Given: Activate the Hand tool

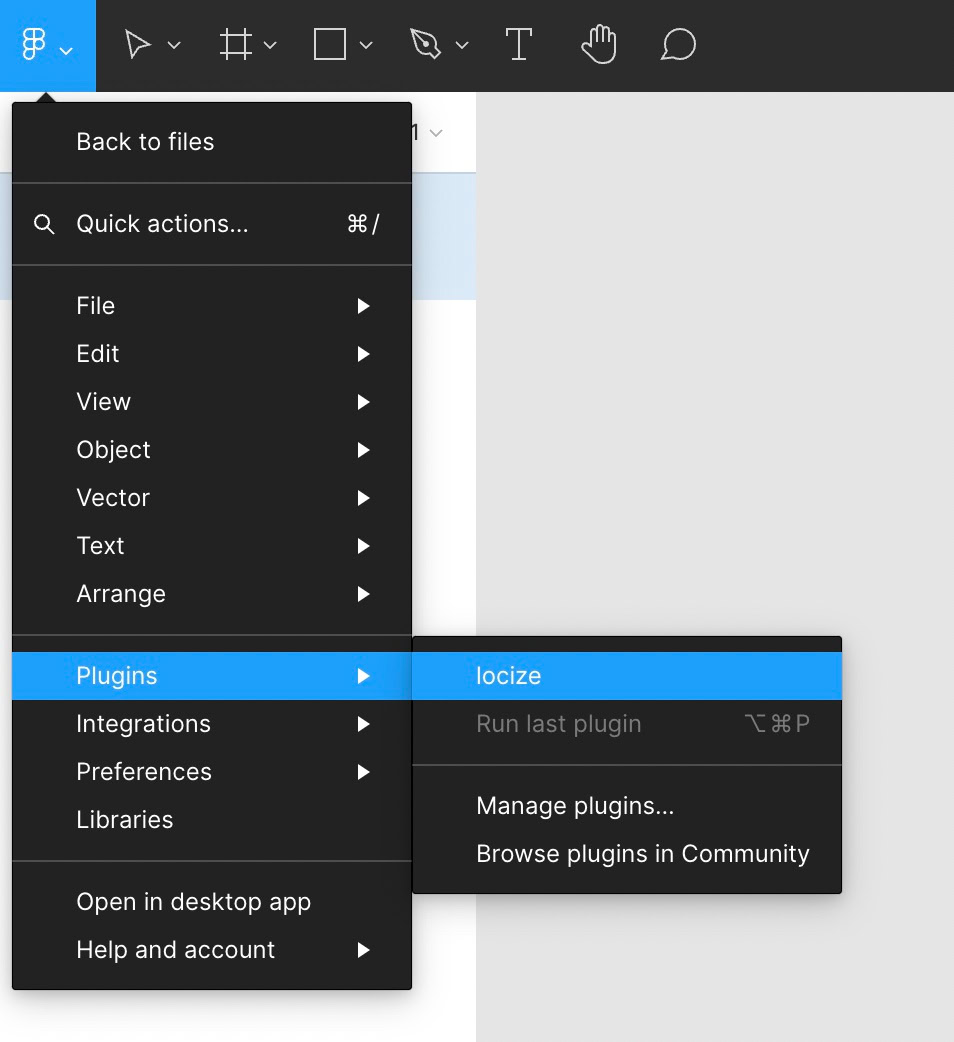Looking at the screenshot, I should tap(599, 45).
